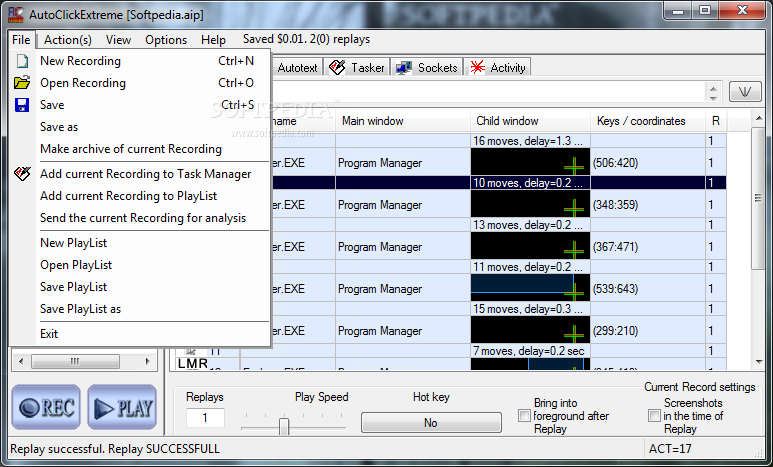The height and width of the screenshot is (467, 773).
Task: Click the (299:210) coordinates cell
Action: click(647, 330)
